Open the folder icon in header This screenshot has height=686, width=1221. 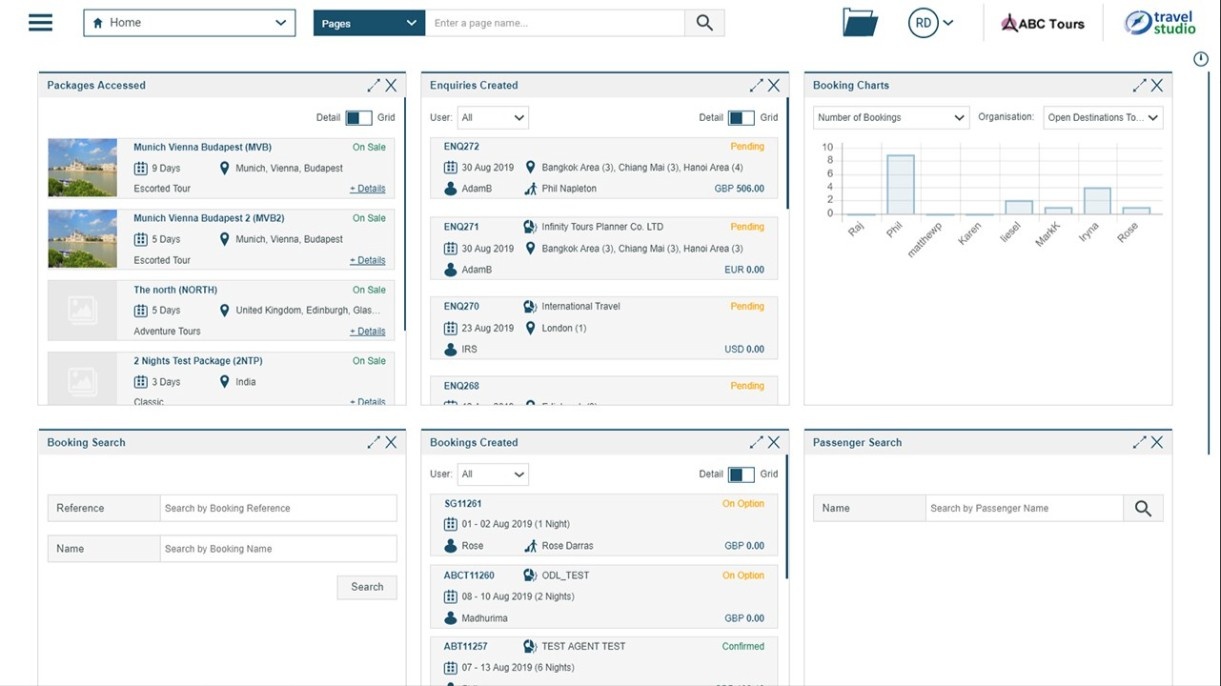tap(859, 23)
